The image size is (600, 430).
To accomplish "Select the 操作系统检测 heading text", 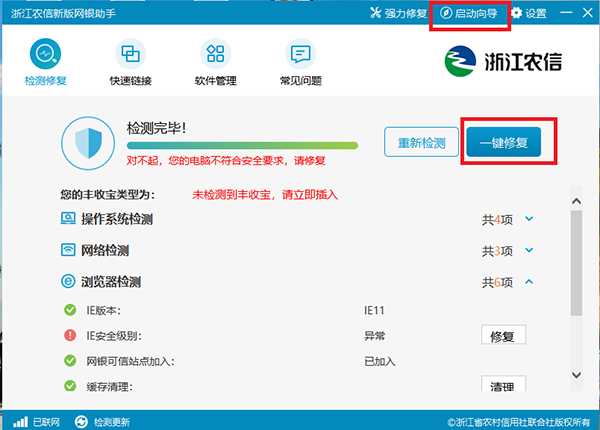I will point(117,219).
